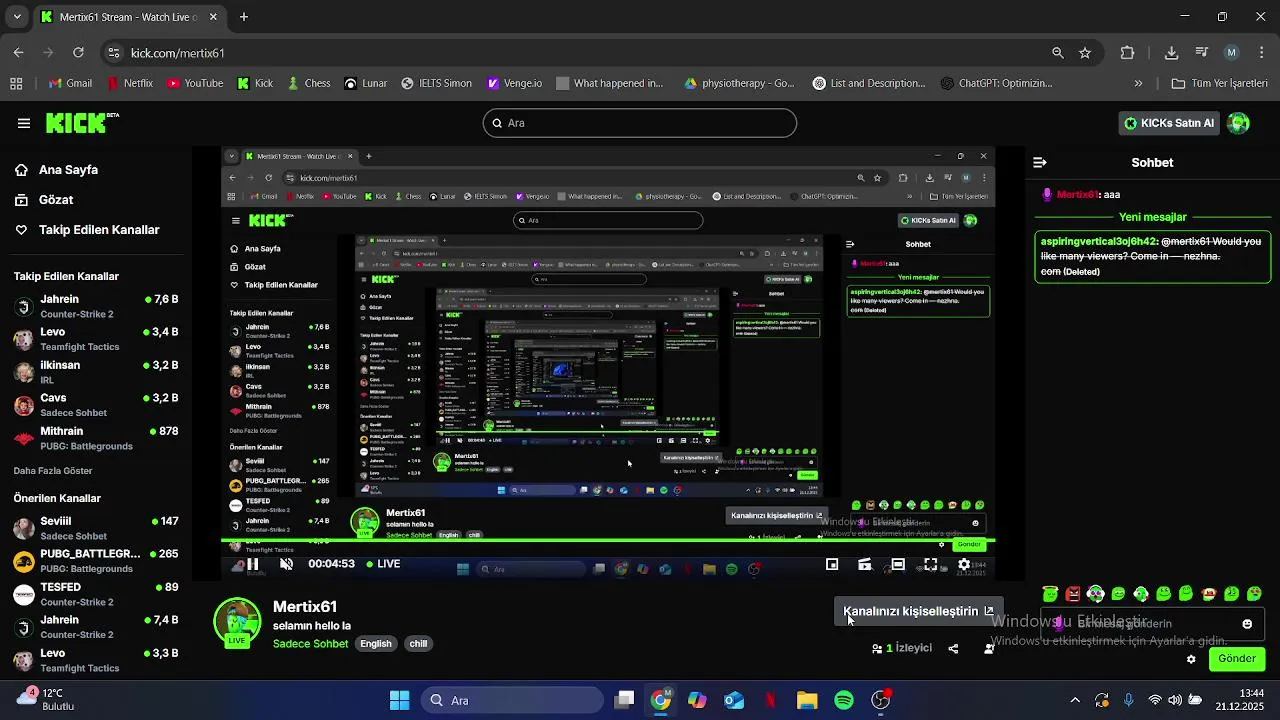This screenshot has width=1280, height=720.
Task: Open Chrome downloads icon
Action: 1171,53
